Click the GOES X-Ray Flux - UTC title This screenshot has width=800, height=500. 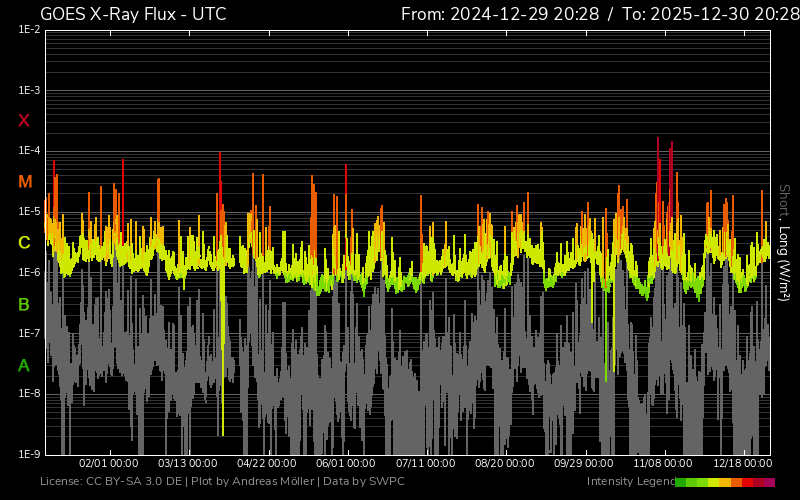click(x=133, y=14)
